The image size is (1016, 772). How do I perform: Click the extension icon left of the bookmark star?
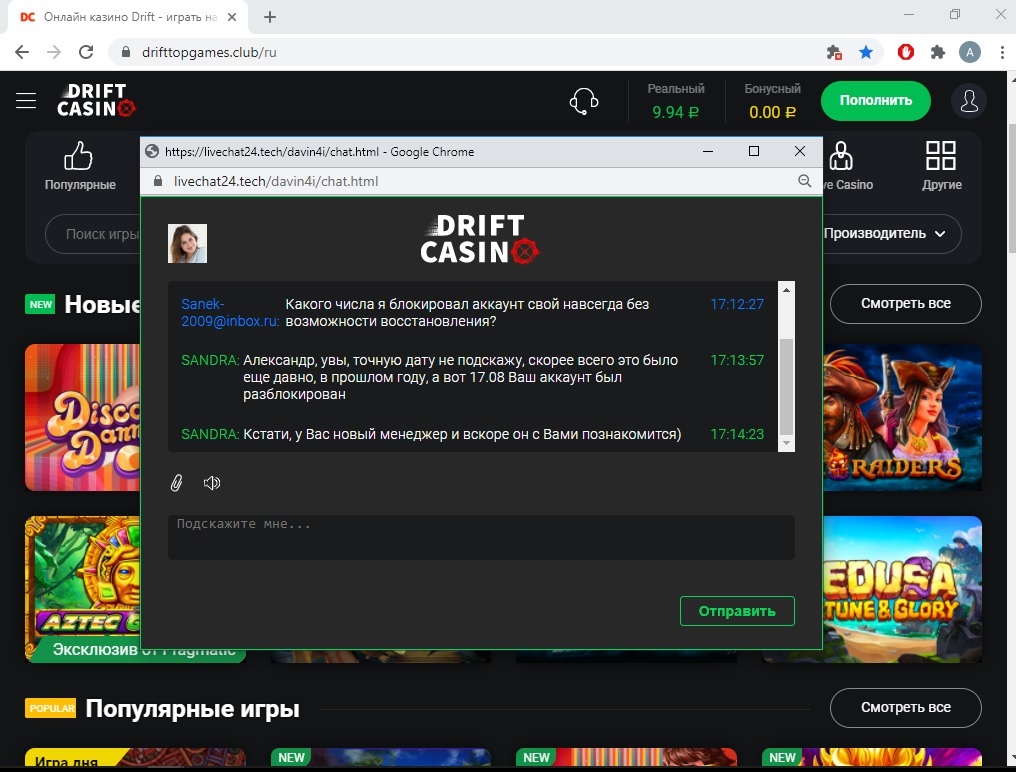point(834,53)
